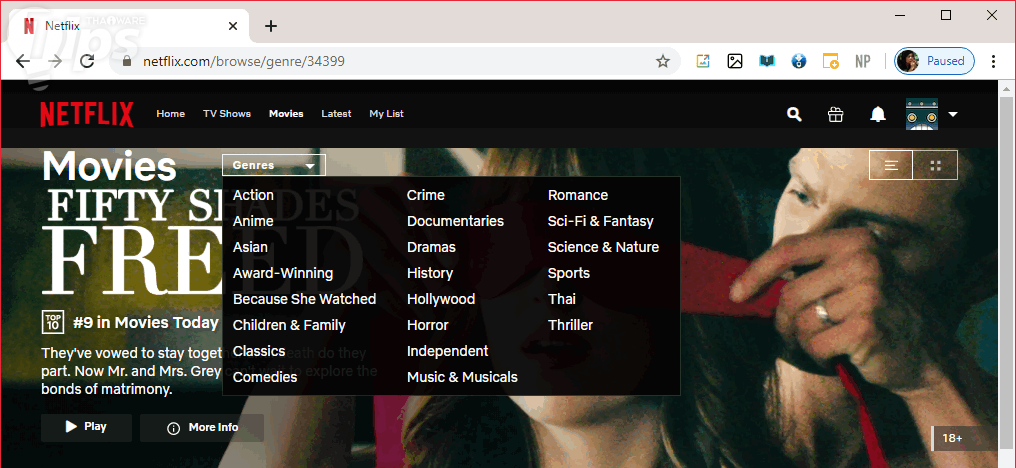Viewport: 1016px width, 468px height.
Task: Choose Award-Winning genre
Action: (283, 273)
